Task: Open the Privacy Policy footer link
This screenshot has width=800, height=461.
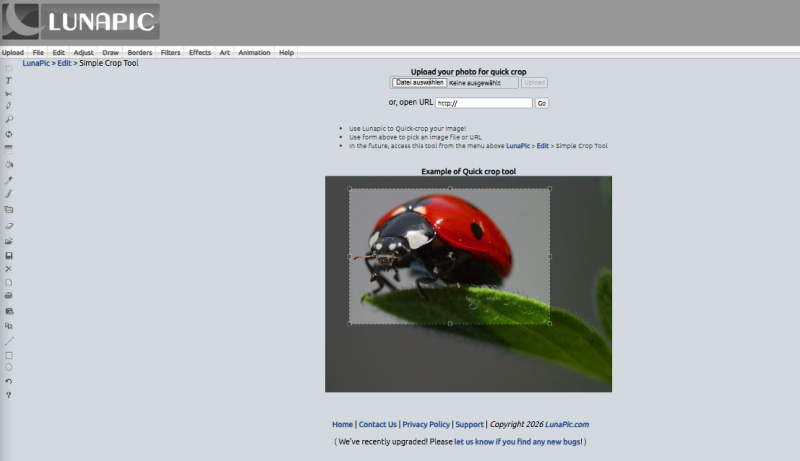Action: [426, 424]
